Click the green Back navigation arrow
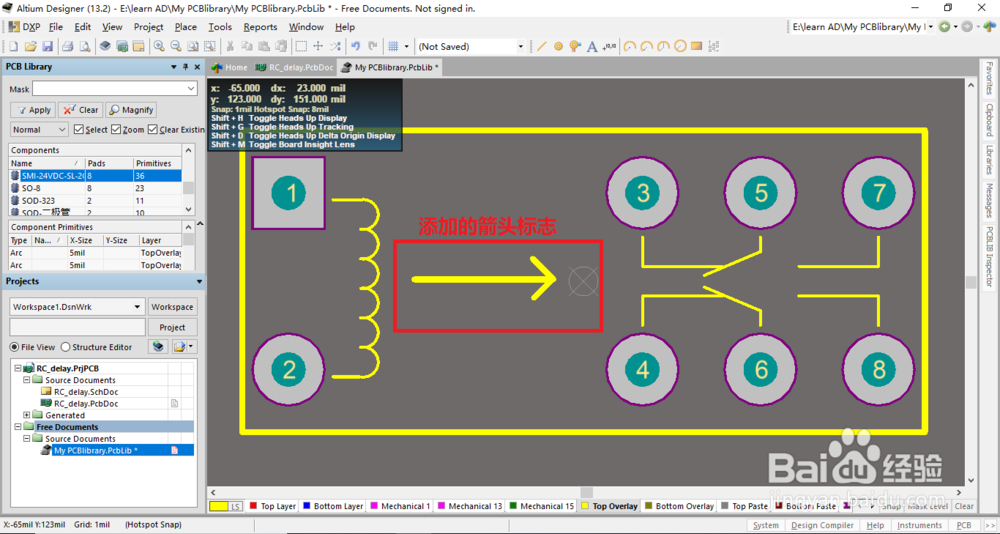Viewport: 1000px width, 534px height. [x=945, y=27]
